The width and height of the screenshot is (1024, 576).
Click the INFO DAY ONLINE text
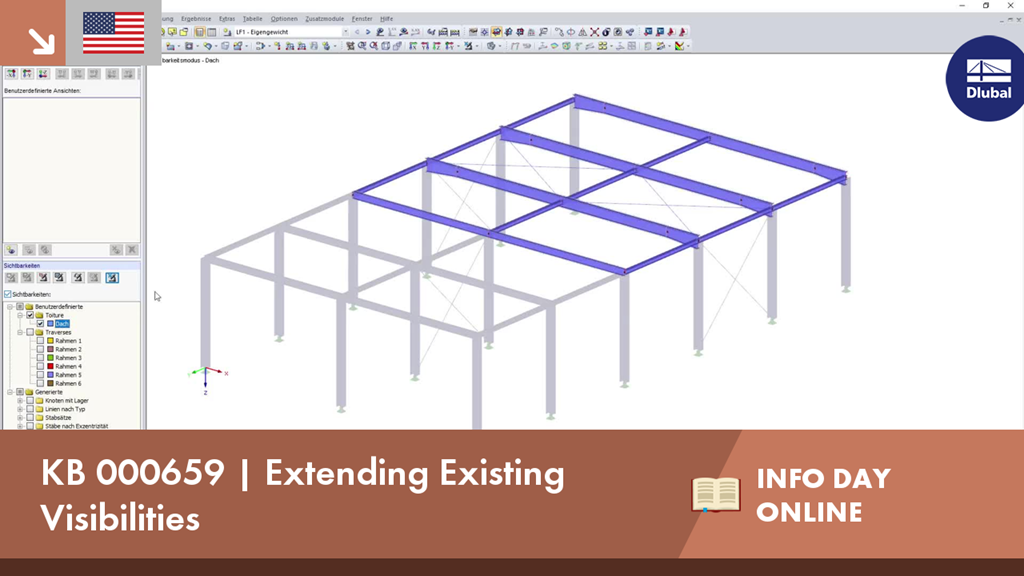click(x=824, y=495)
